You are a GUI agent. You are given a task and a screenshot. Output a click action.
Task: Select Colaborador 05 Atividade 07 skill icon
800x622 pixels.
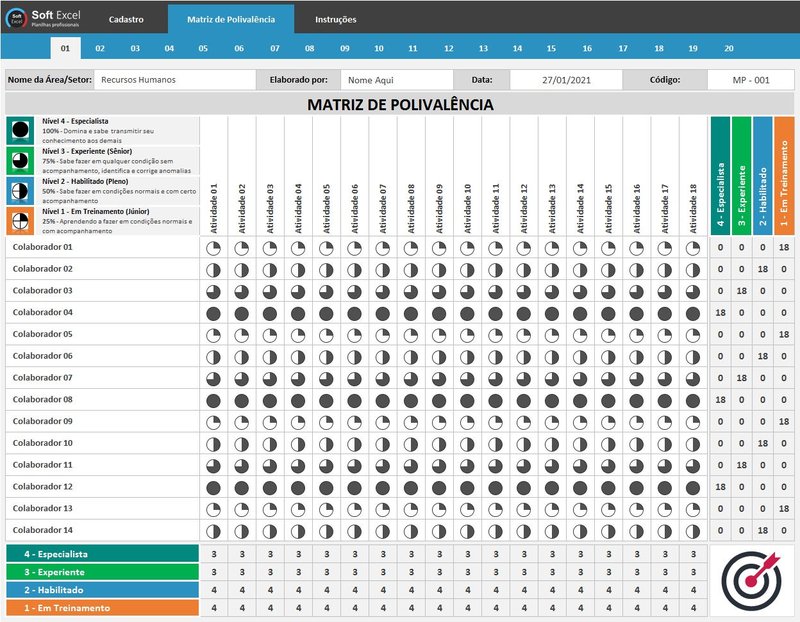(x=383, y=335)
